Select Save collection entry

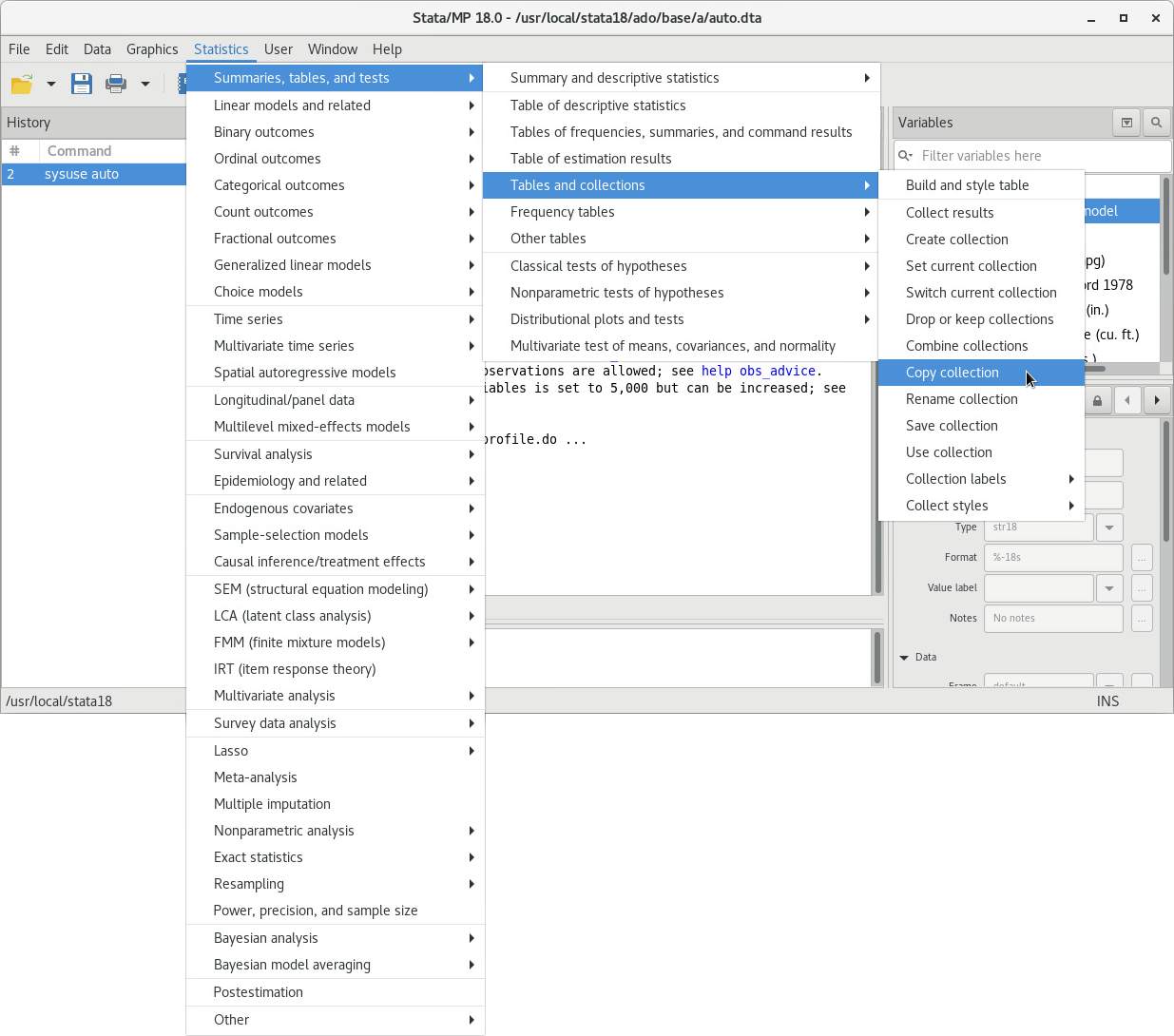click(x=981, y=426)
